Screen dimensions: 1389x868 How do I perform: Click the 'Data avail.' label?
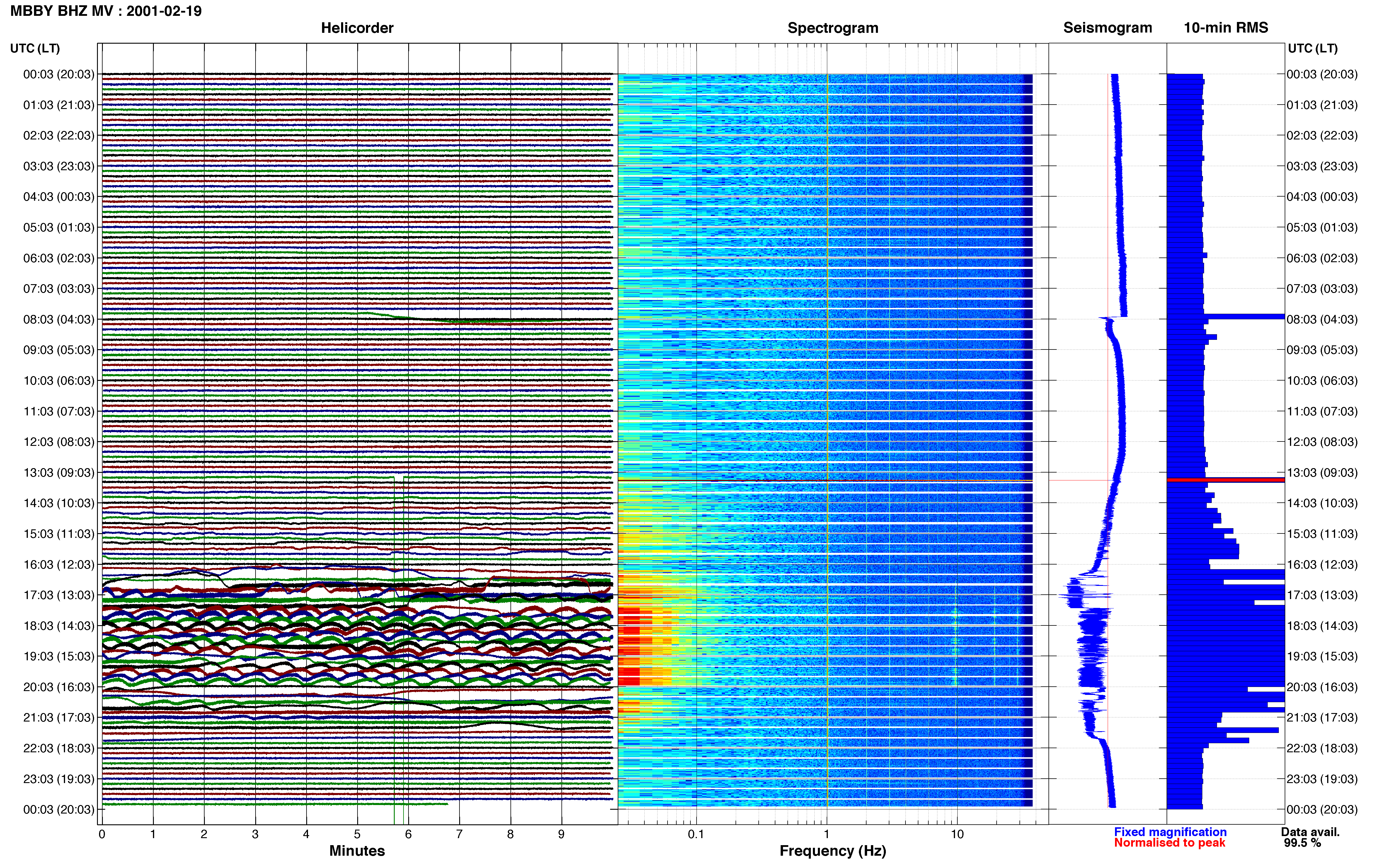pos(1310,832)
